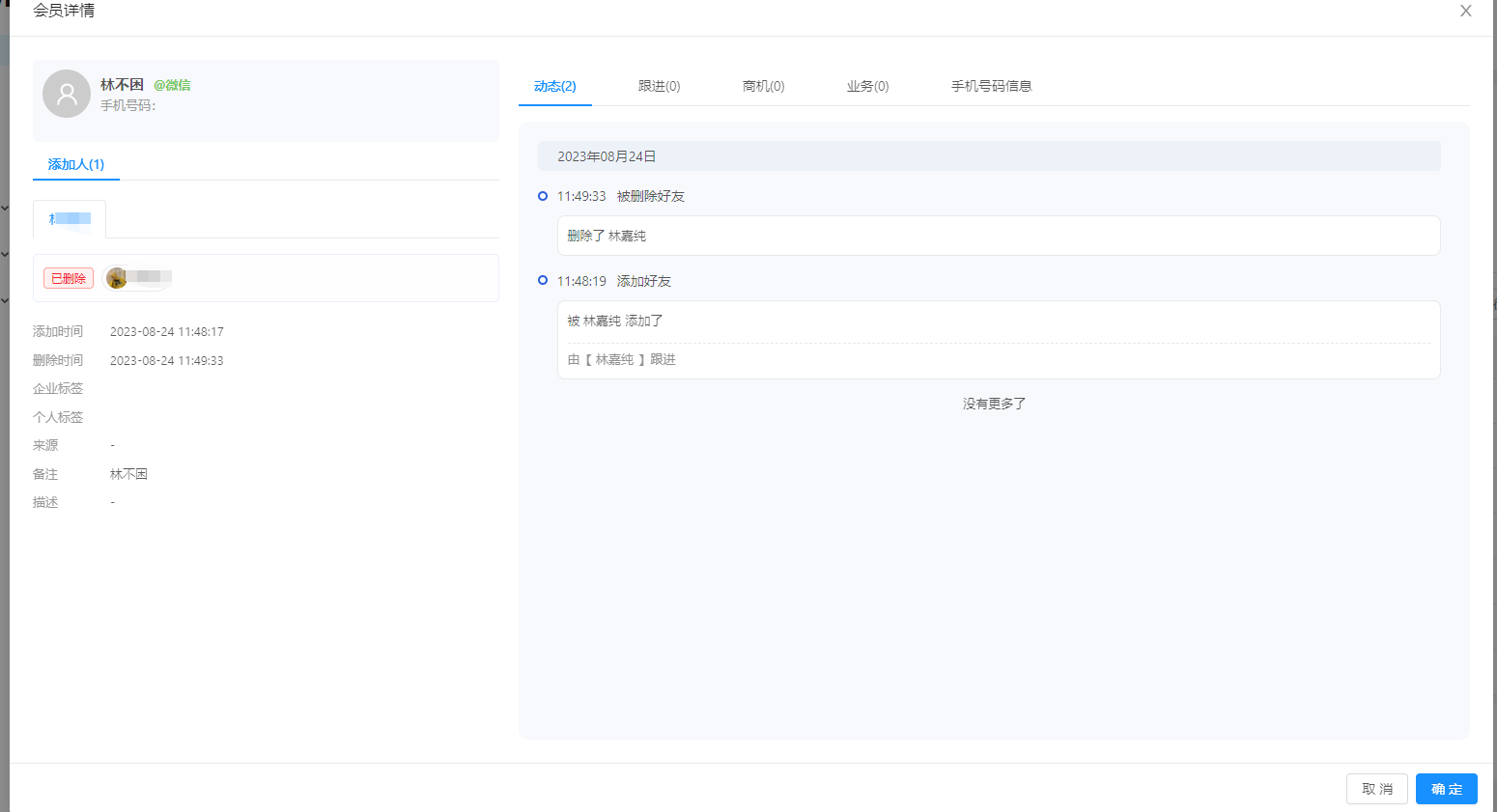Image resolution: width=1497 pixels, height=812 pixels.
Task: Click the 备注 value 林不困
Action: 128,474
